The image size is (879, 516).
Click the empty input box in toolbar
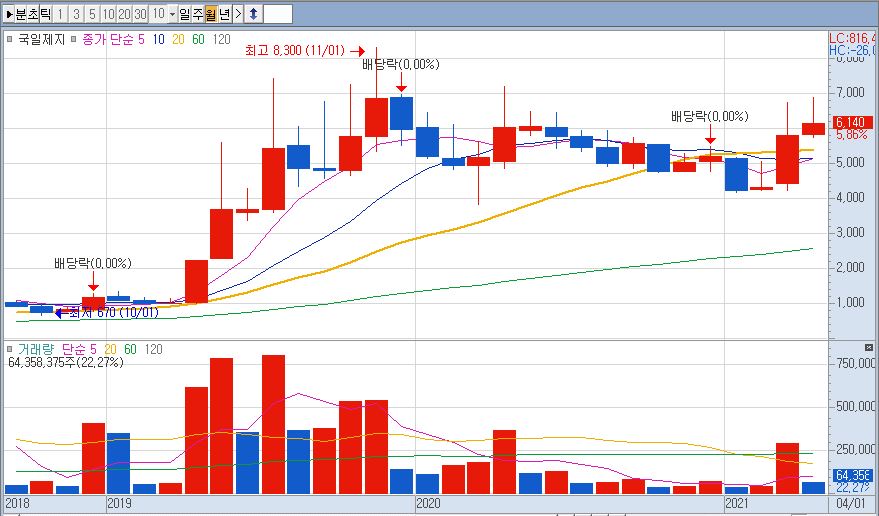pos(278,14)
